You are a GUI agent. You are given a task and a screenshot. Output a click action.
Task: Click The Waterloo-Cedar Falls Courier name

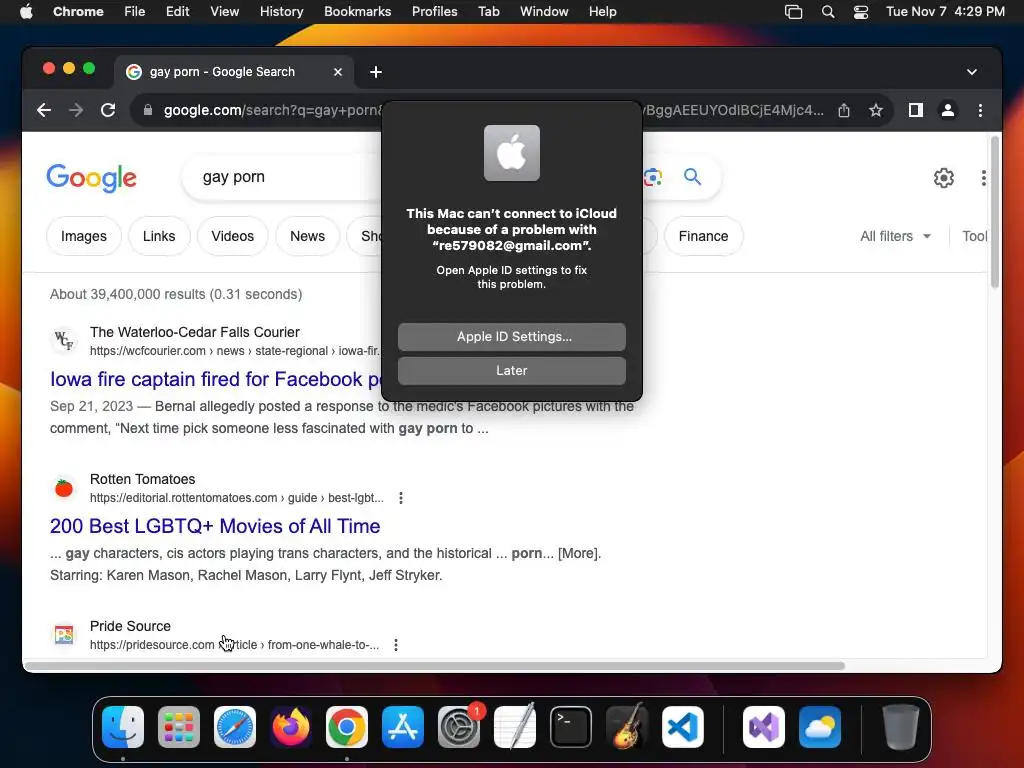pos(195,332)
